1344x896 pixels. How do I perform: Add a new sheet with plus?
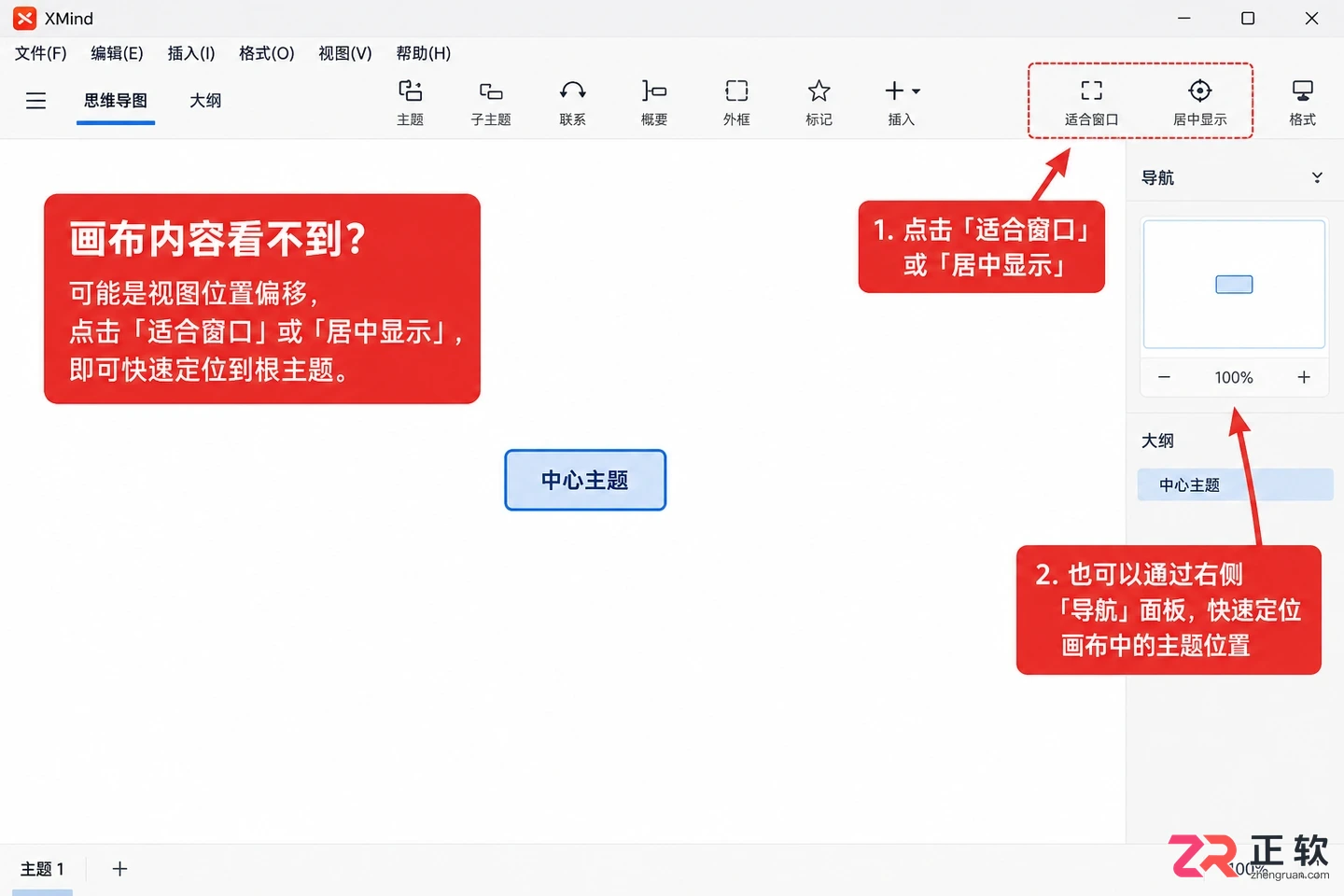[119, 869]
